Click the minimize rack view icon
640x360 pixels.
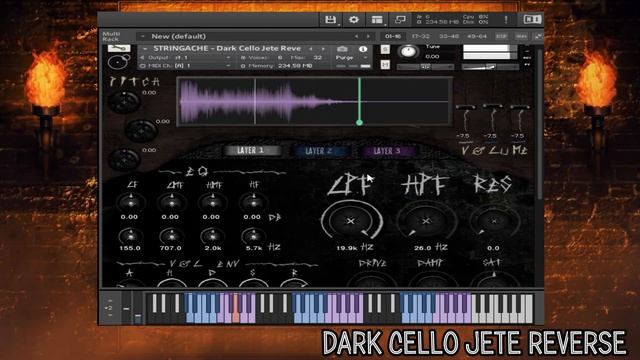tap(400, 19)
